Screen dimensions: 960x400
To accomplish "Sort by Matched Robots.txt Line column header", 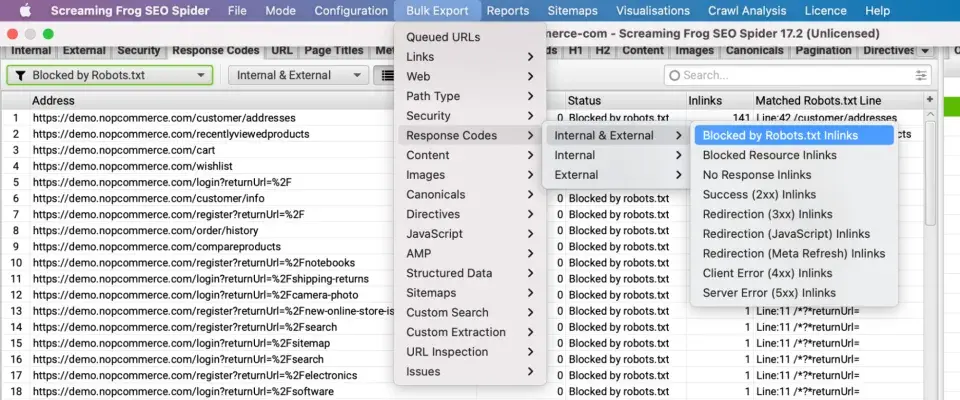I will [x=838, y=100].
